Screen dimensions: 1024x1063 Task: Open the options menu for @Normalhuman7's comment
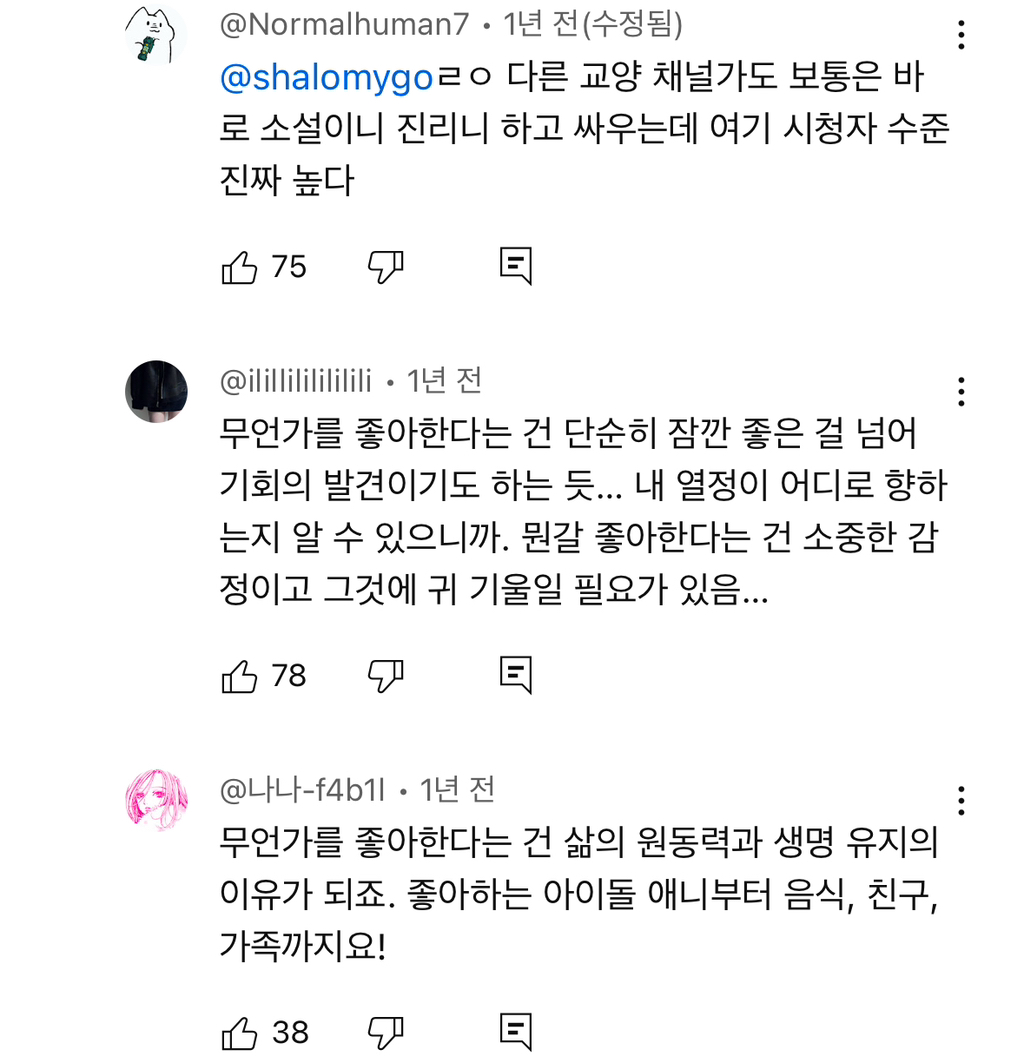[x=961, y=35]
